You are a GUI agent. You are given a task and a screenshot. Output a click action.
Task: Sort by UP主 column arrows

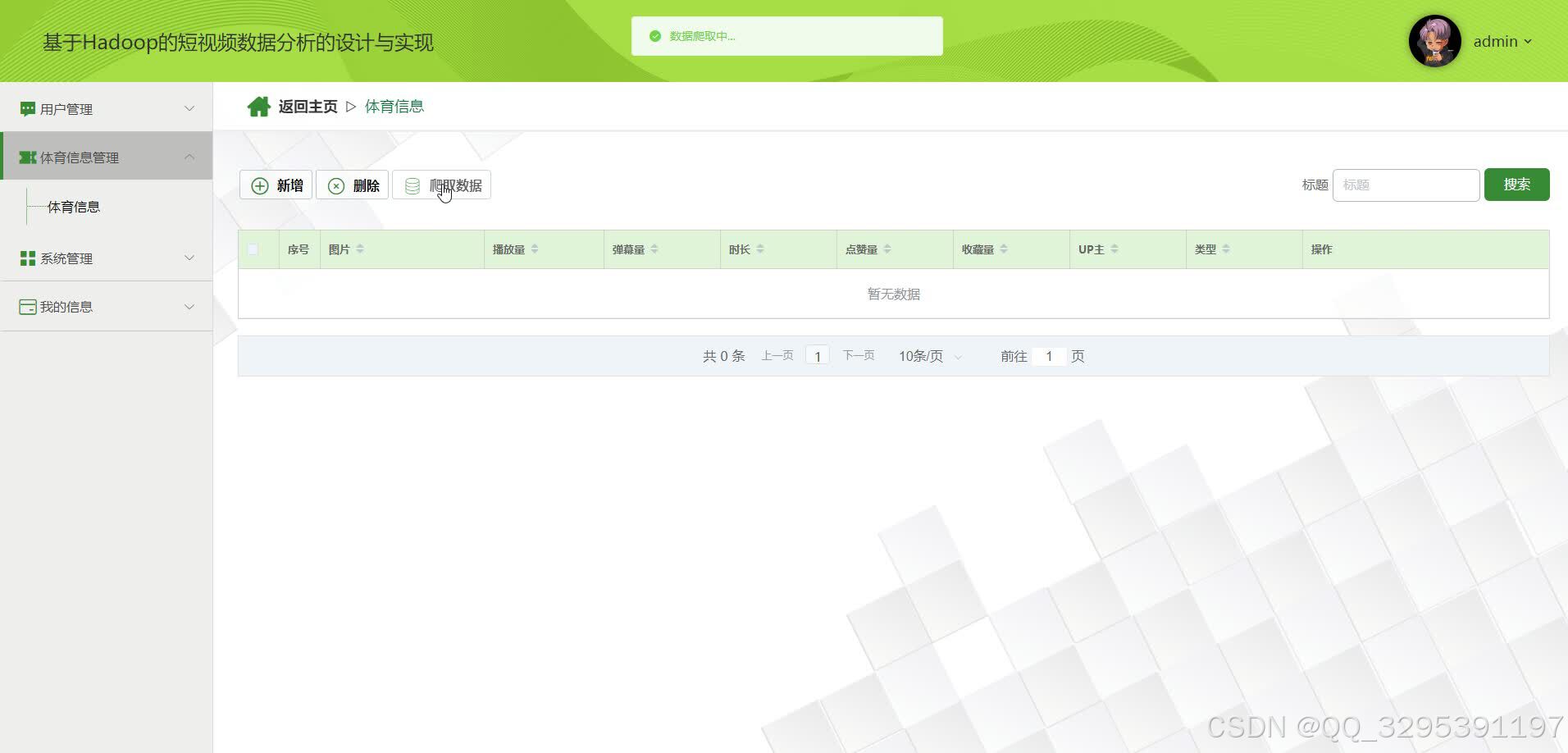[1114, 249]
